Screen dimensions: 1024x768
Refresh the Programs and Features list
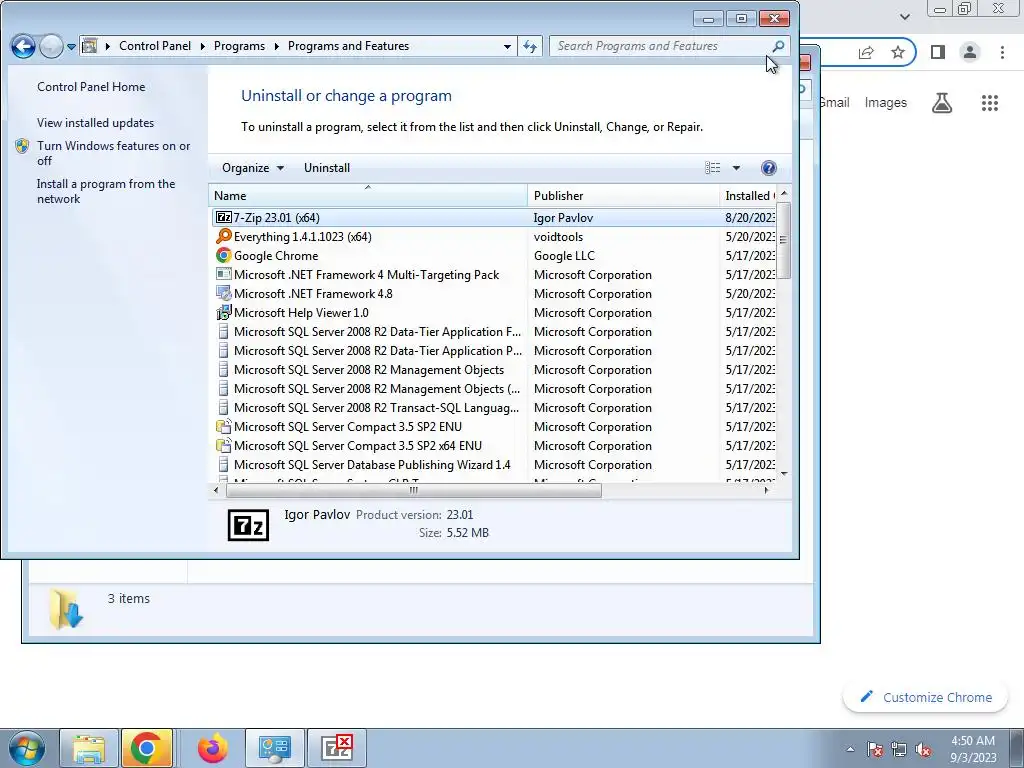(x=530, y=46)
